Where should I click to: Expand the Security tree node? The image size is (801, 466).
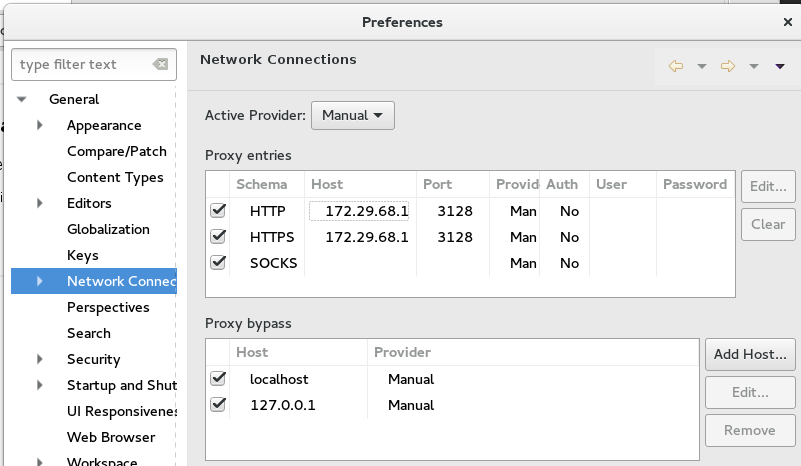pos(39,359)
